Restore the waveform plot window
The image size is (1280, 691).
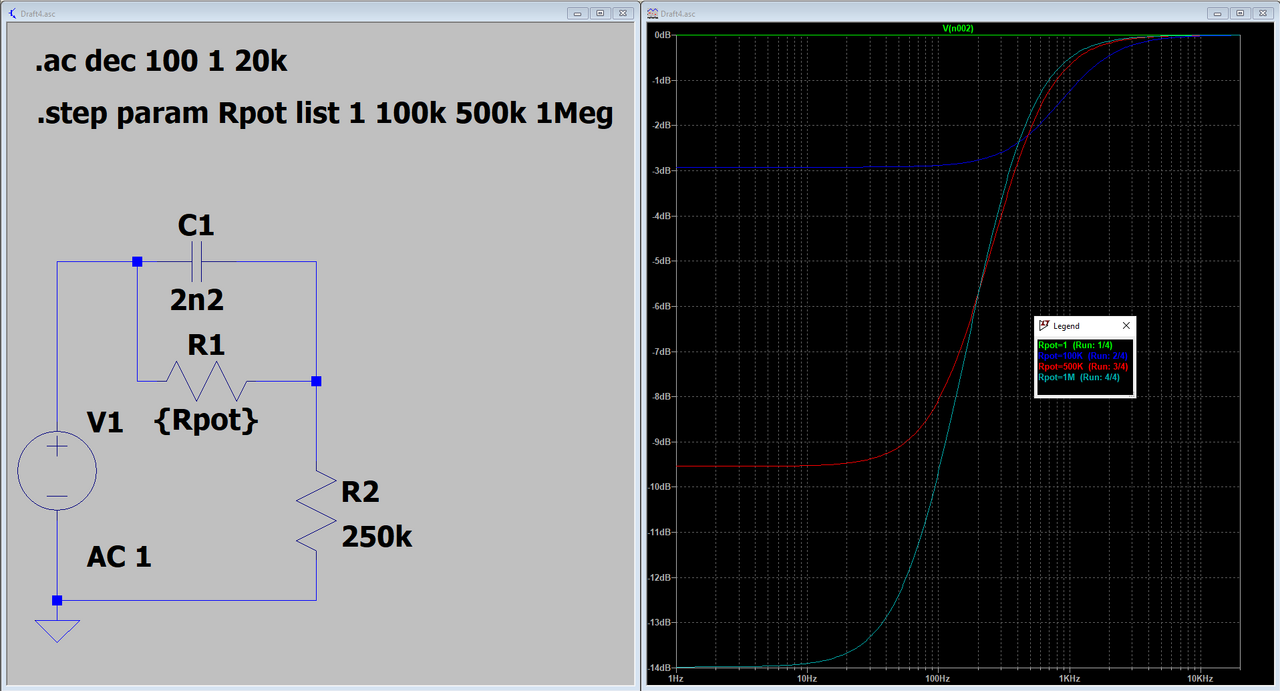(1240, 13)
